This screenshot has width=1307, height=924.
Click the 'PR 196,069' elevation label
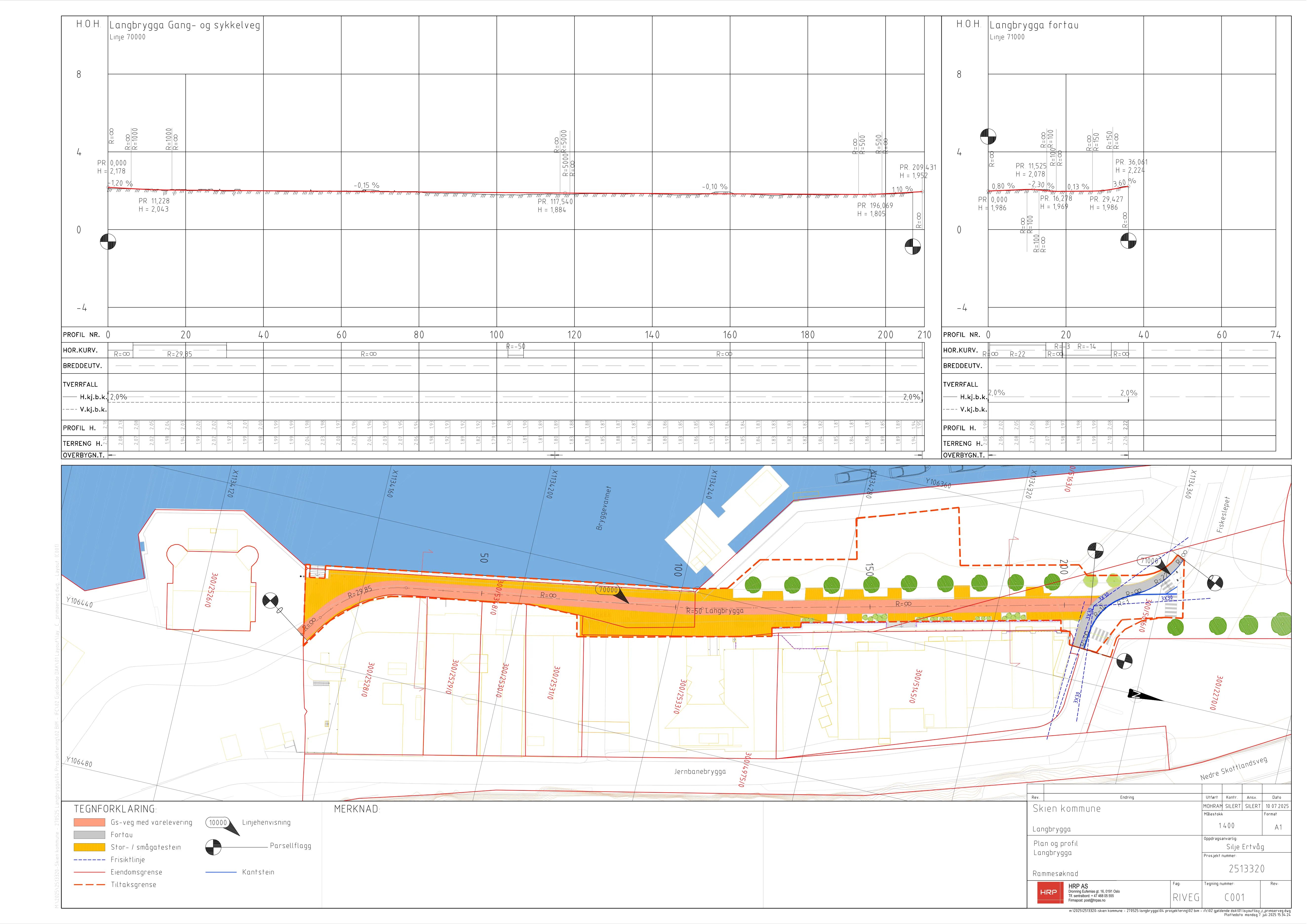[875, 206]
